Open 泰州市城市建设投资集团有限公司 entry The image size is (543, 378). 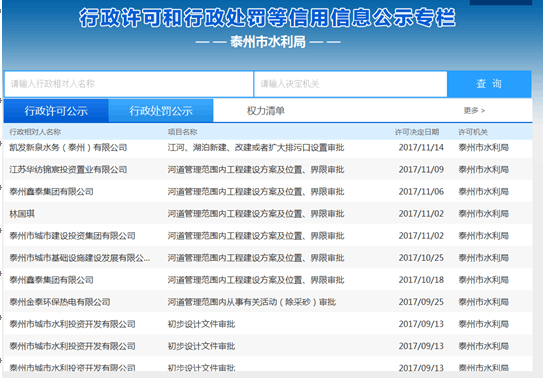click(x=72, y=236)
